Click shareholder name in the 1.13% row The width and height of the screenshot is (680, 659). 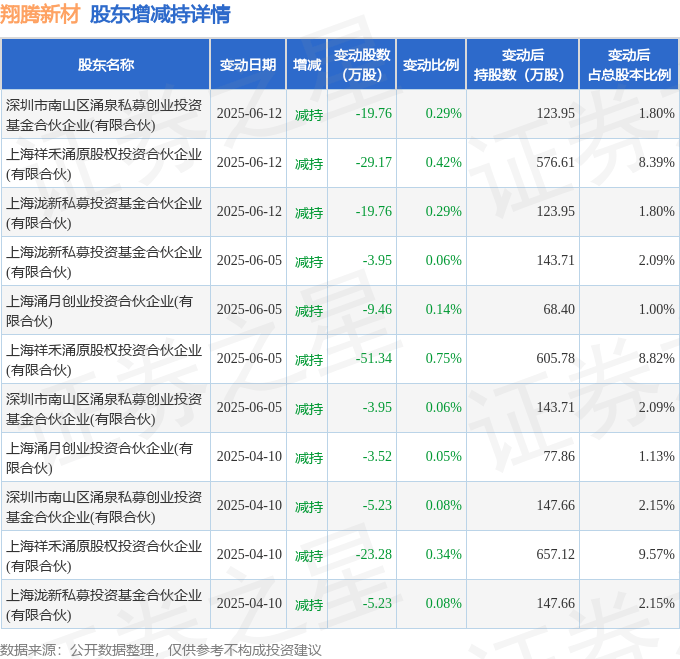point(99,458)
